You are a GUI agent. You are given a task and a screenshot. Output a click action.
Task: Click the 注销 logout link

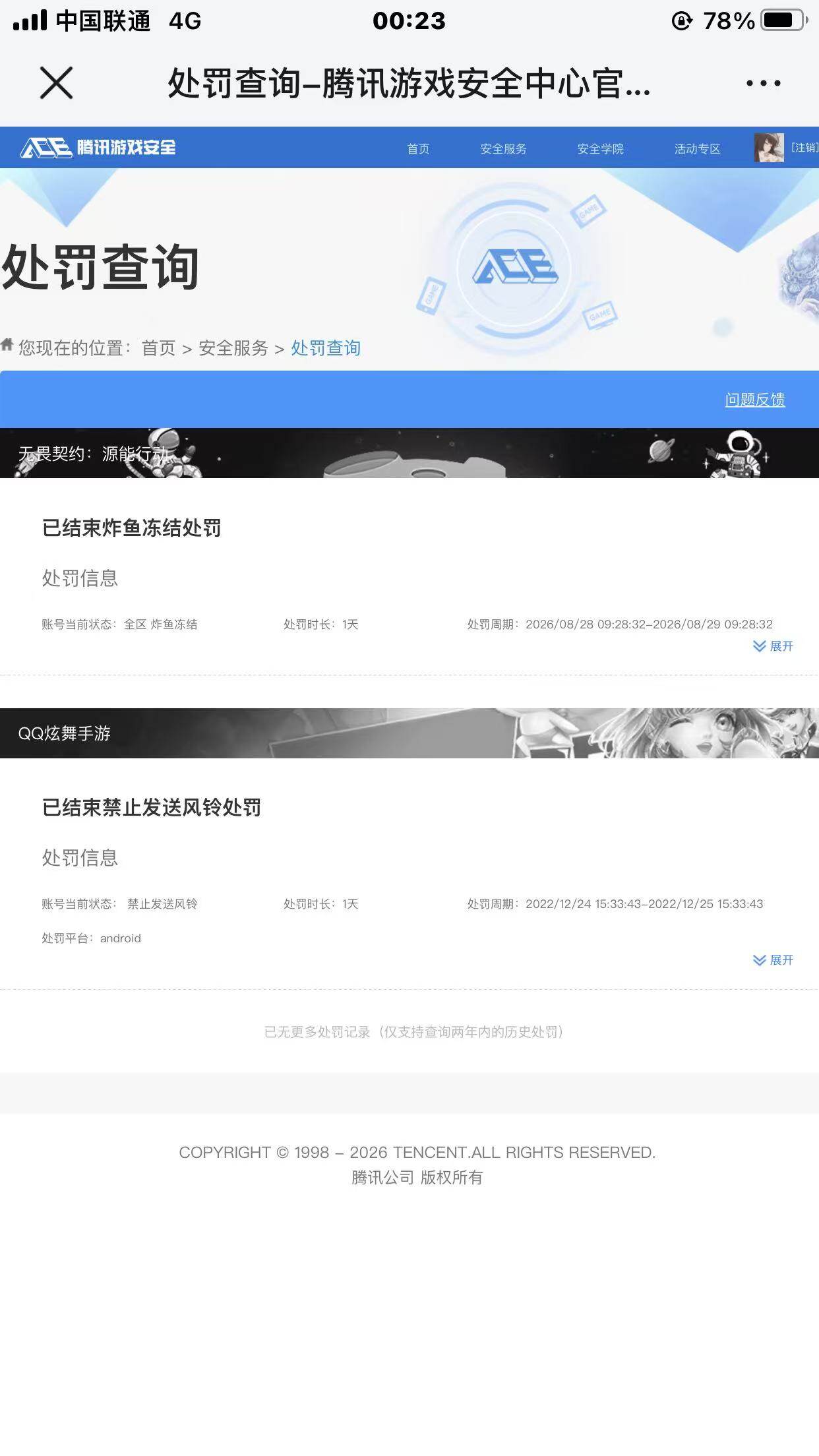804,148
